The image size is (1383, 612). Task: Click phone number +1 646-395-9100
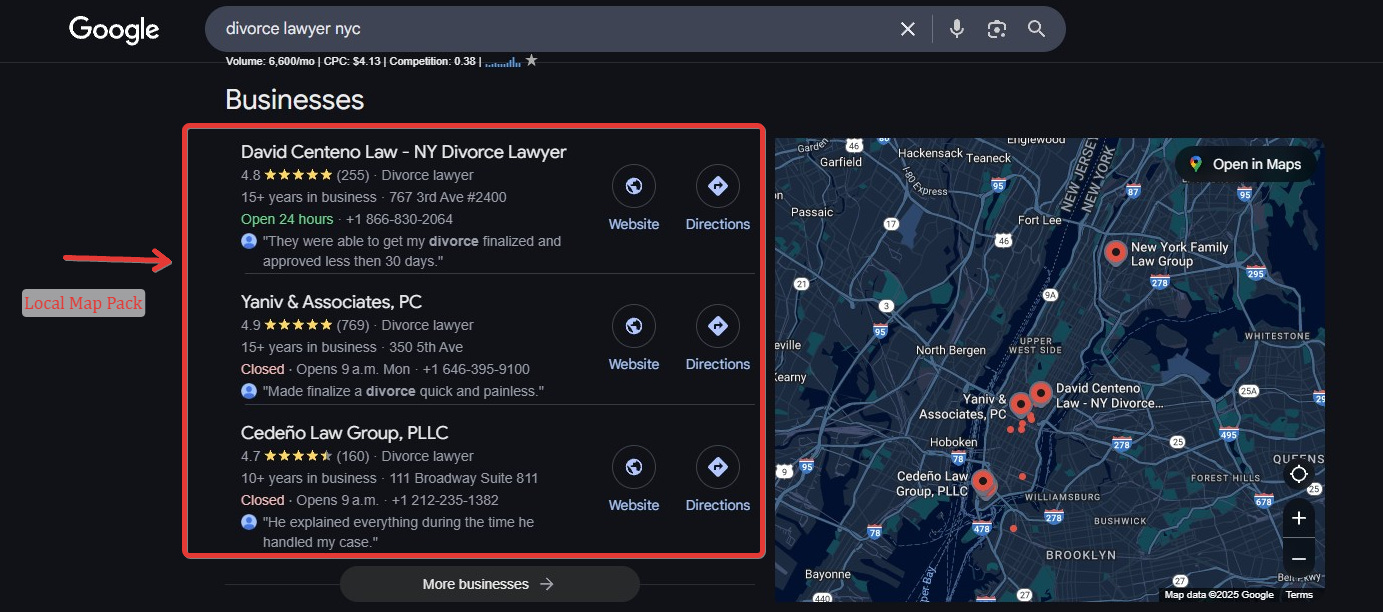point(477,369)
